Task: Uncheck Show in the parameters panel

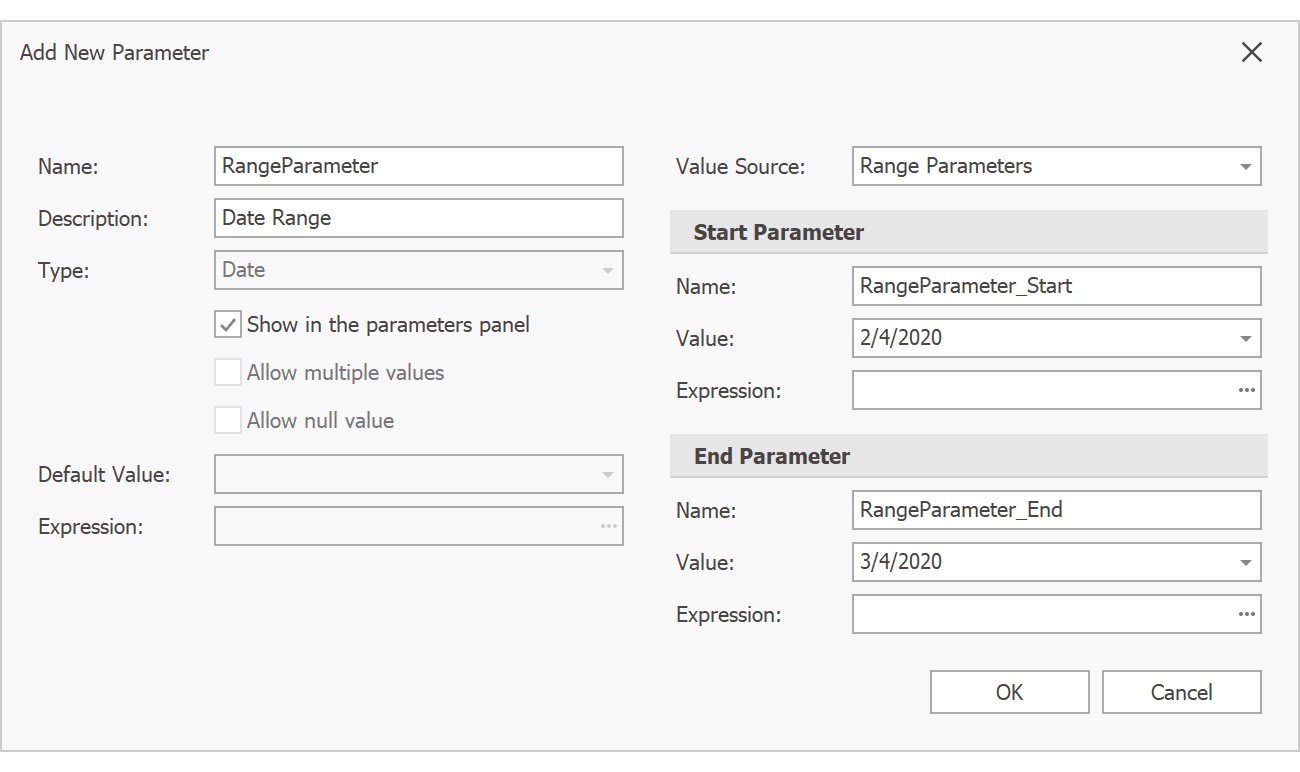Action: coord(227,324)
